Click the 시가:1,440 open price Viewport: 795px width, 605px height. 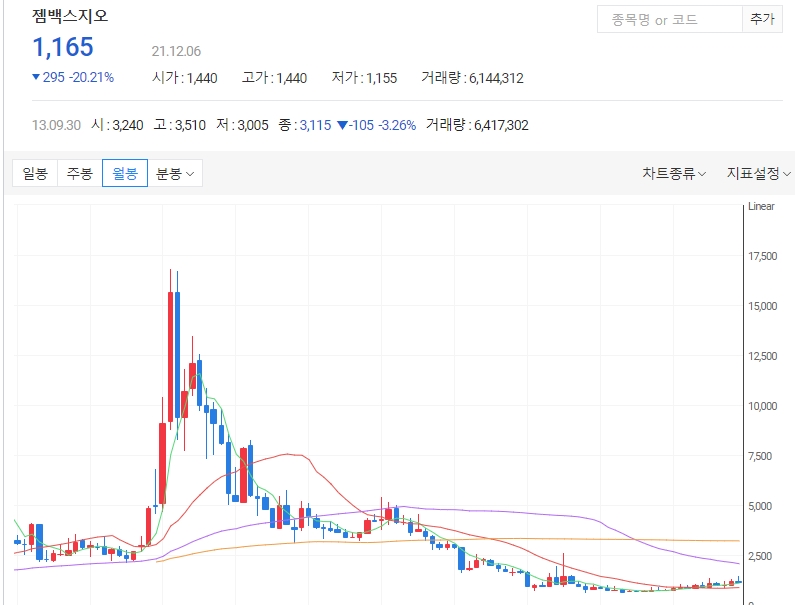[185, 78]
